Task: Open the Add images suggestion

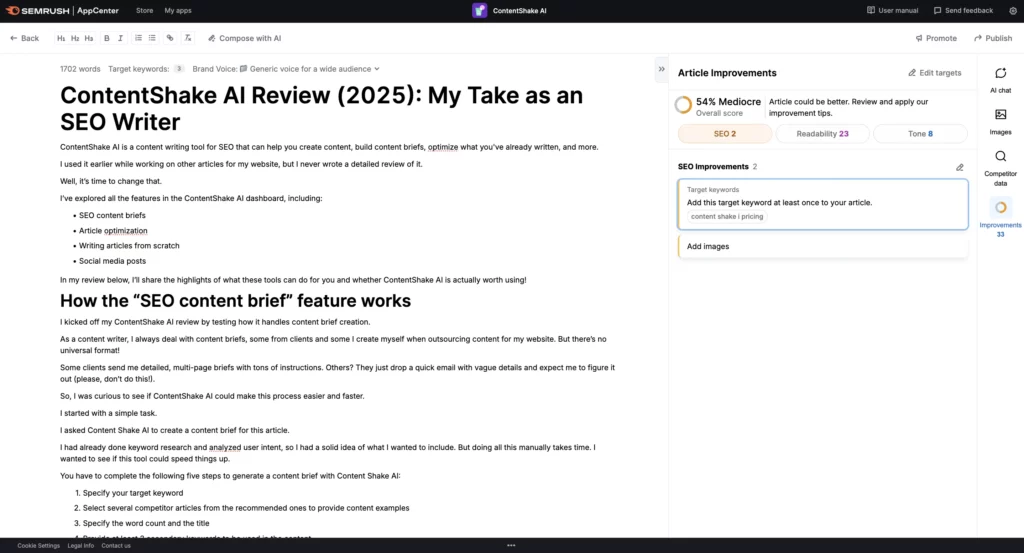Action: pyautogui.click(x=823, y=247)
